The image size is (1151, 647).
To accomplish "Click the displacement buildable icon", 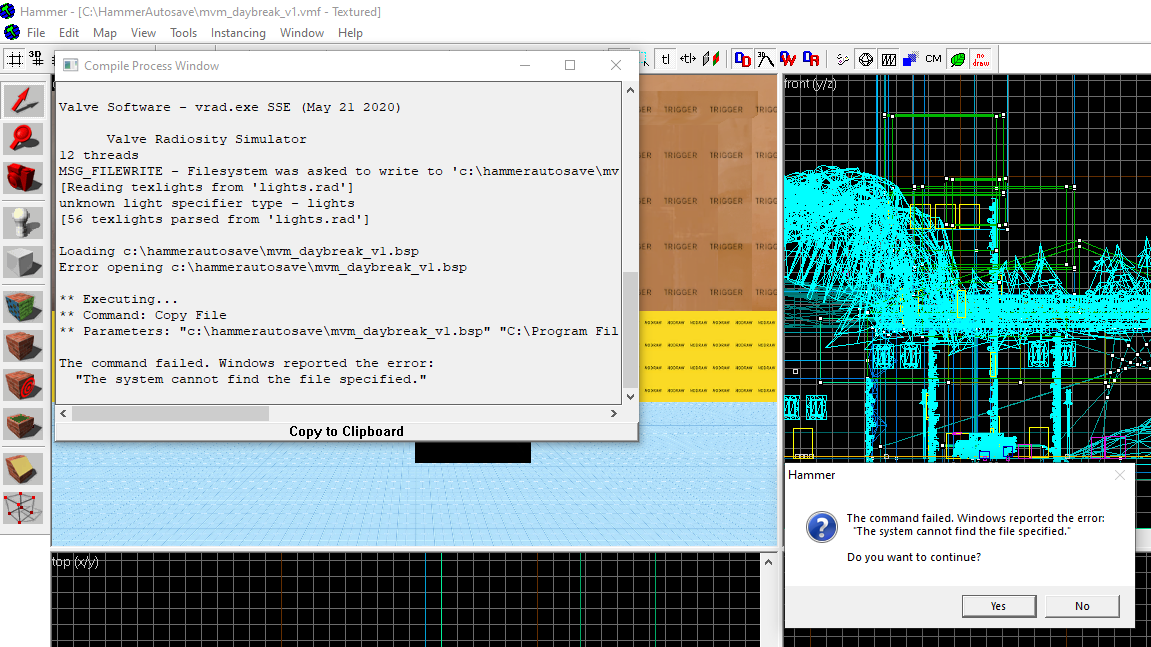I will (810, 59).
